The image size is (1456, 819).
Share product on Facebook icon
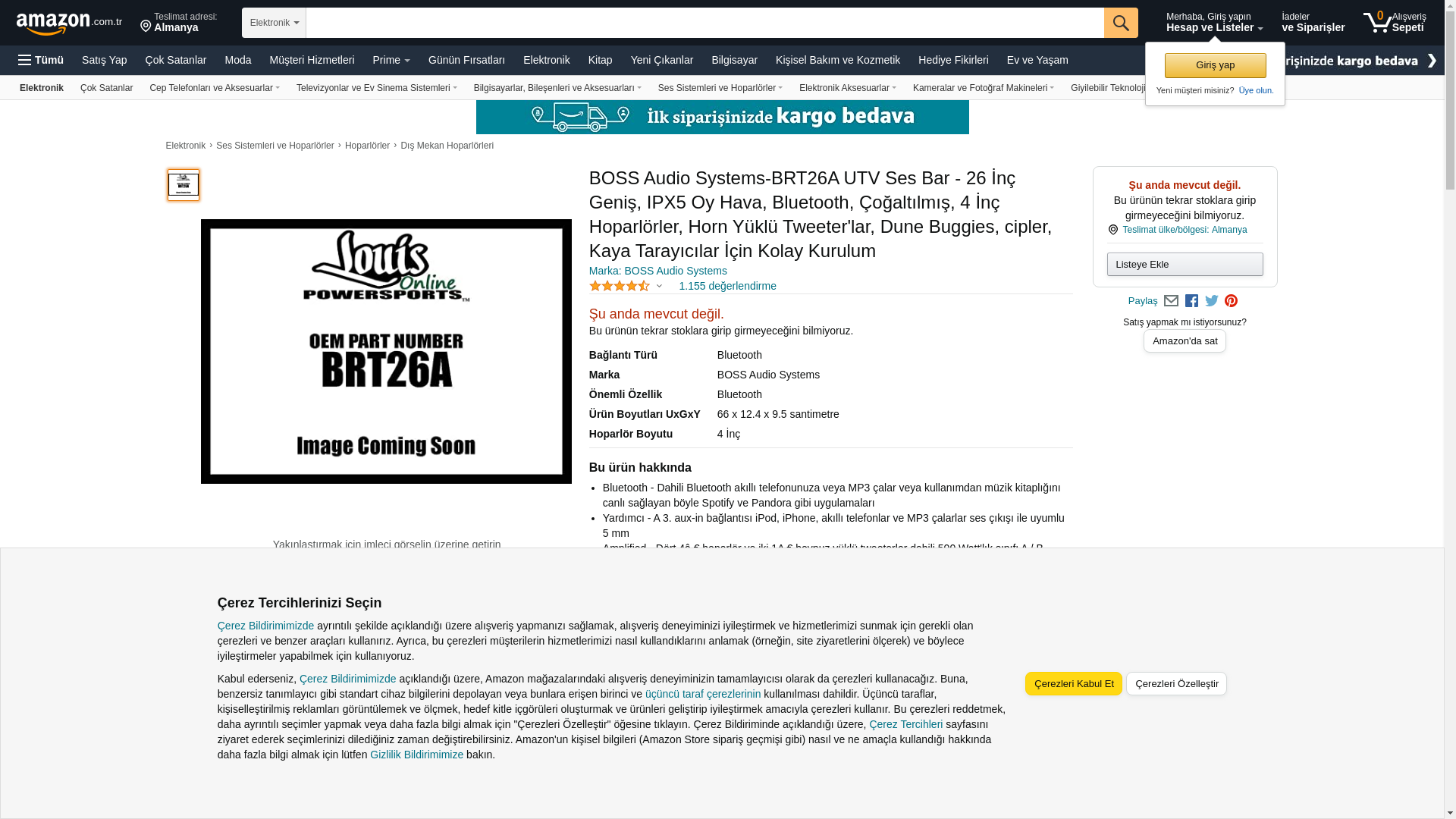click(x=1191, y=301)
